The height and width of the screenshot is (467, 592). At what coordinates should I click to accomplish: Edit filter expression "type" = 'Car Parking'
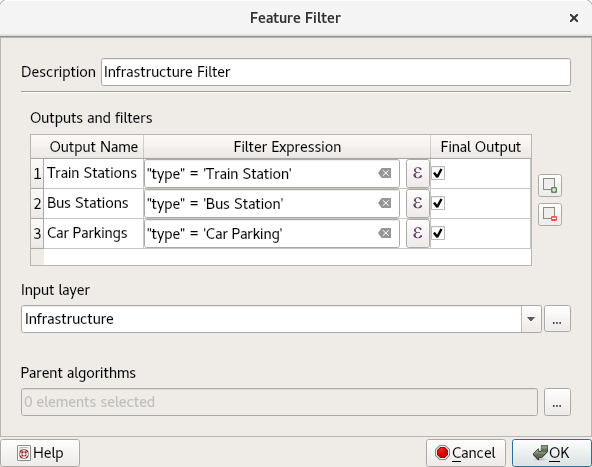271,233
